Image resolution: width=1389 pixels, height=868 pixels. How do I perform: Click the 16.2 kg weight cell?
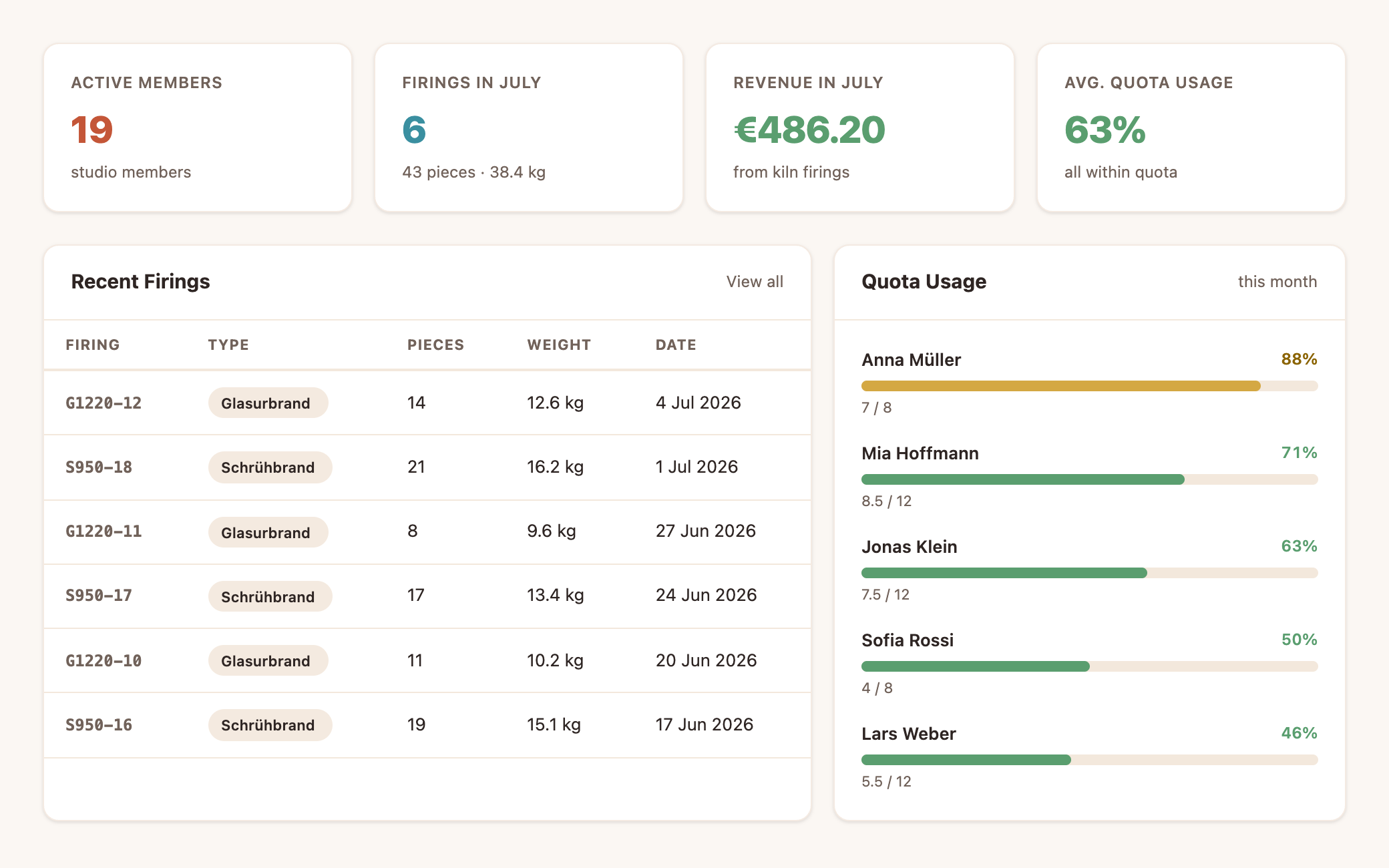click(555, 467)
